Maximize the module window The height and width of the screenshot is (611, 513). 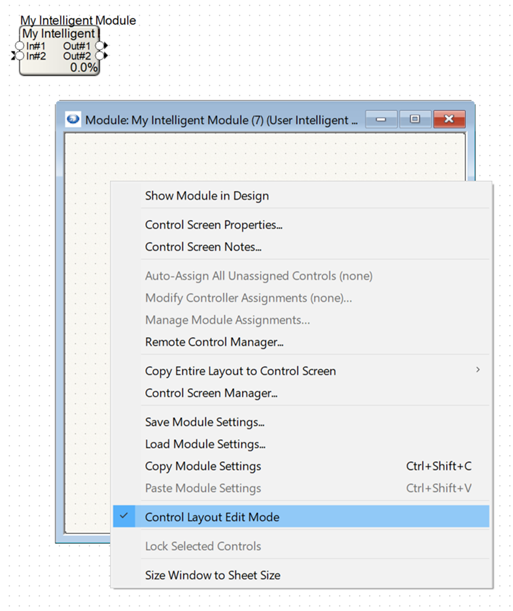pos(415,119)
